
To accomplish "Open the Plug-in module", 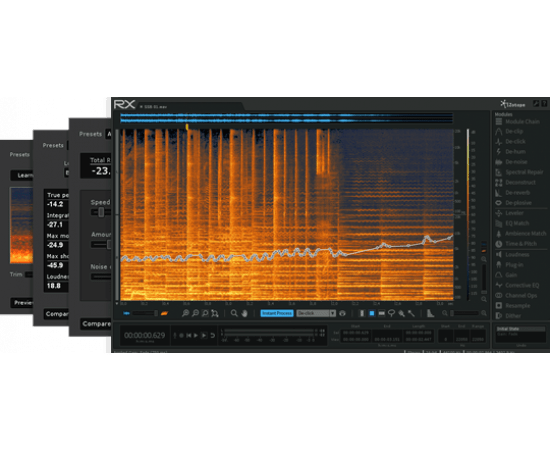I will (x=510, y=265).
